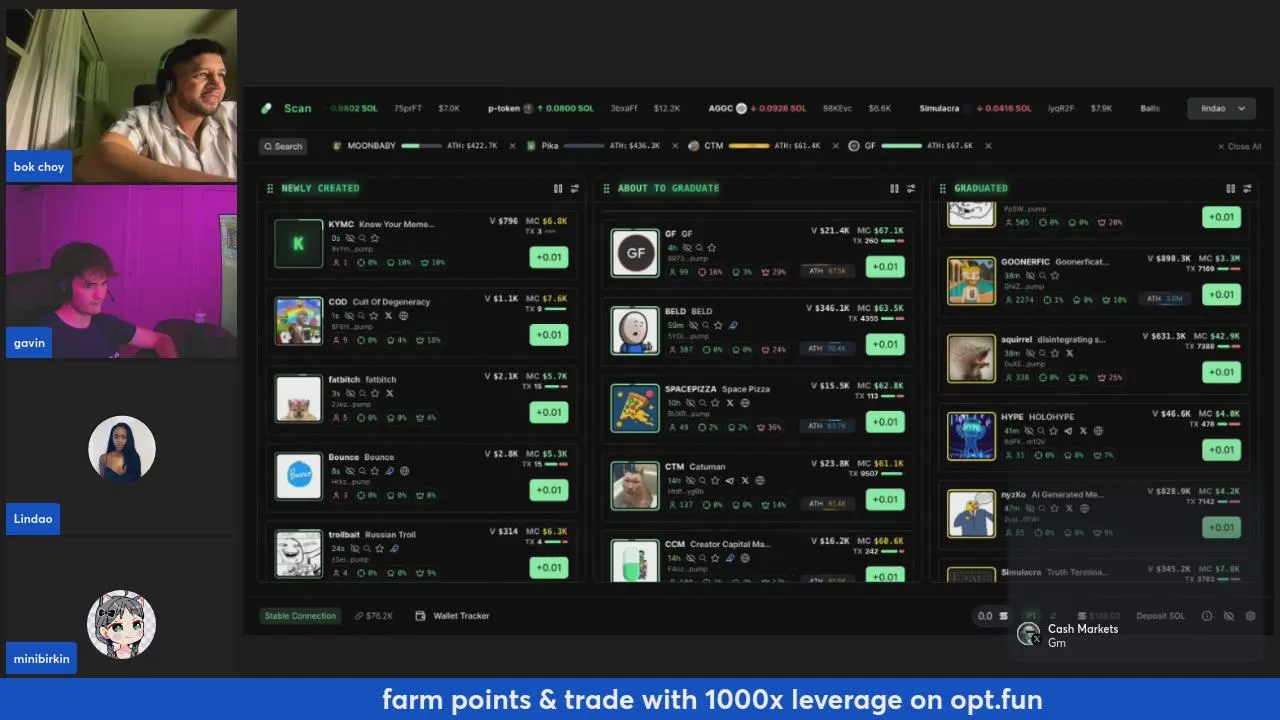1280x720 pixels.
Task: Favorite the GF token with star icon
Action: click(711, 247)
